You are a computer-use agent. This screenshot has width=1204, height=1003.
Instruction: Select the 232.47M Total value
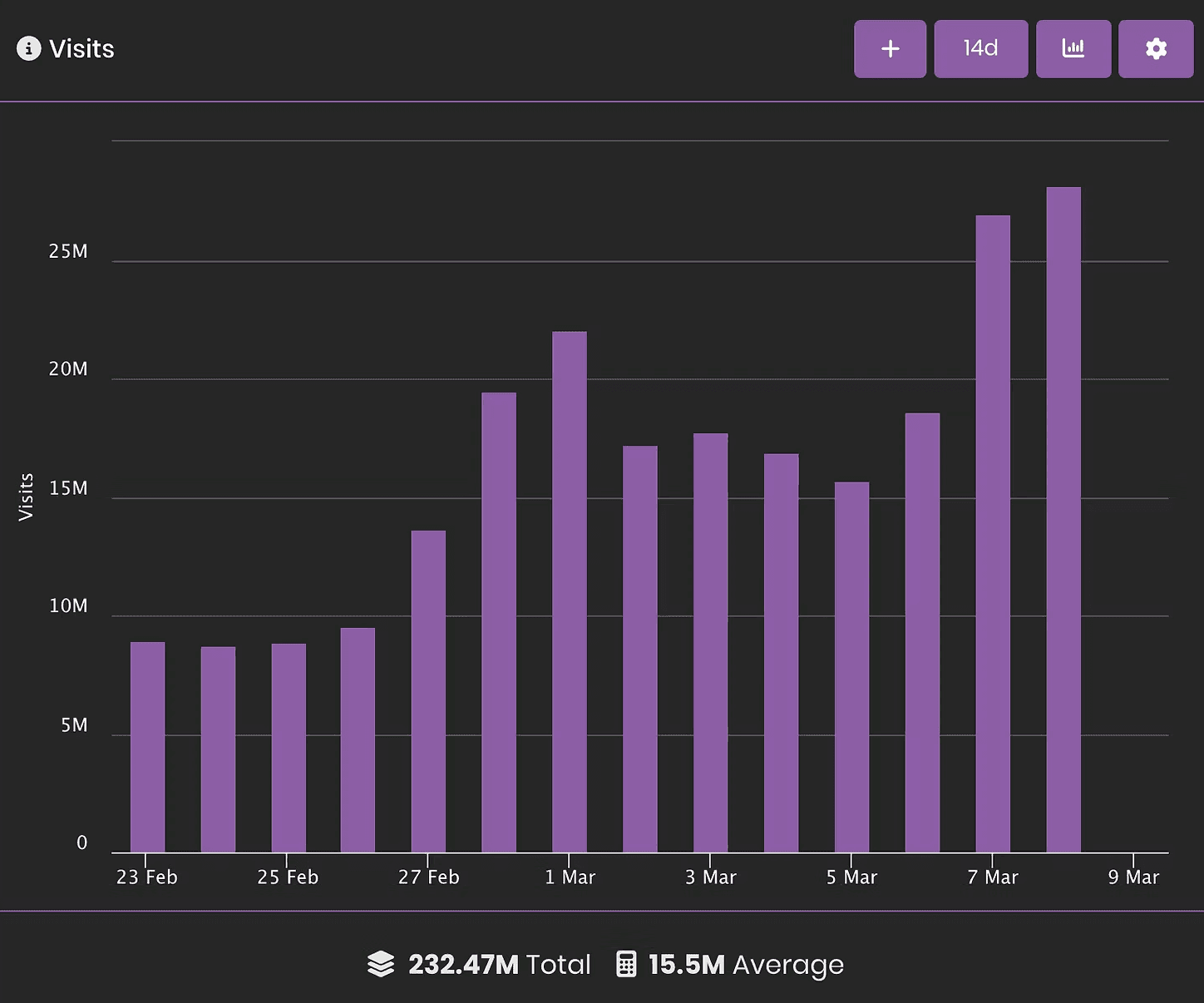[x=463, y=965]
